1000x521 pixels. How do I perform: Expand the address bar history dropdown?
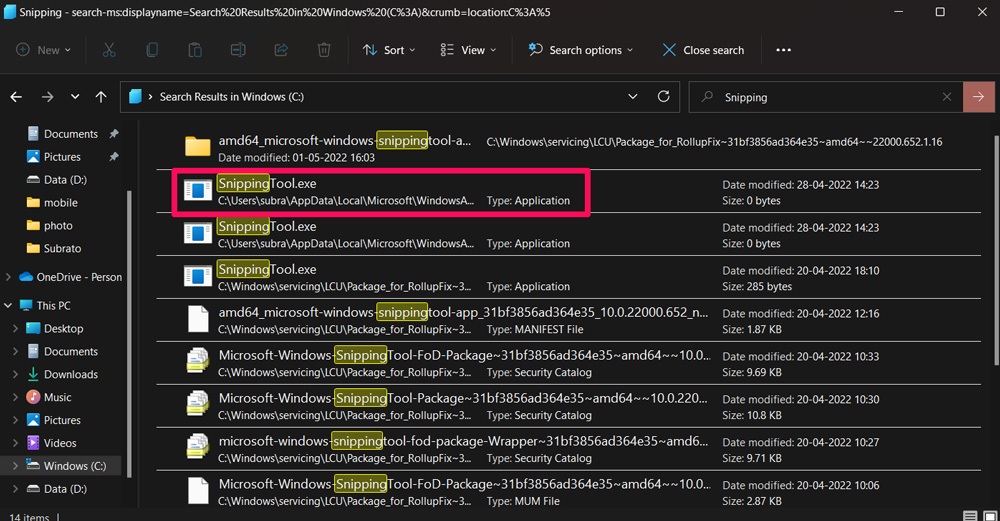tap(632, 97)
